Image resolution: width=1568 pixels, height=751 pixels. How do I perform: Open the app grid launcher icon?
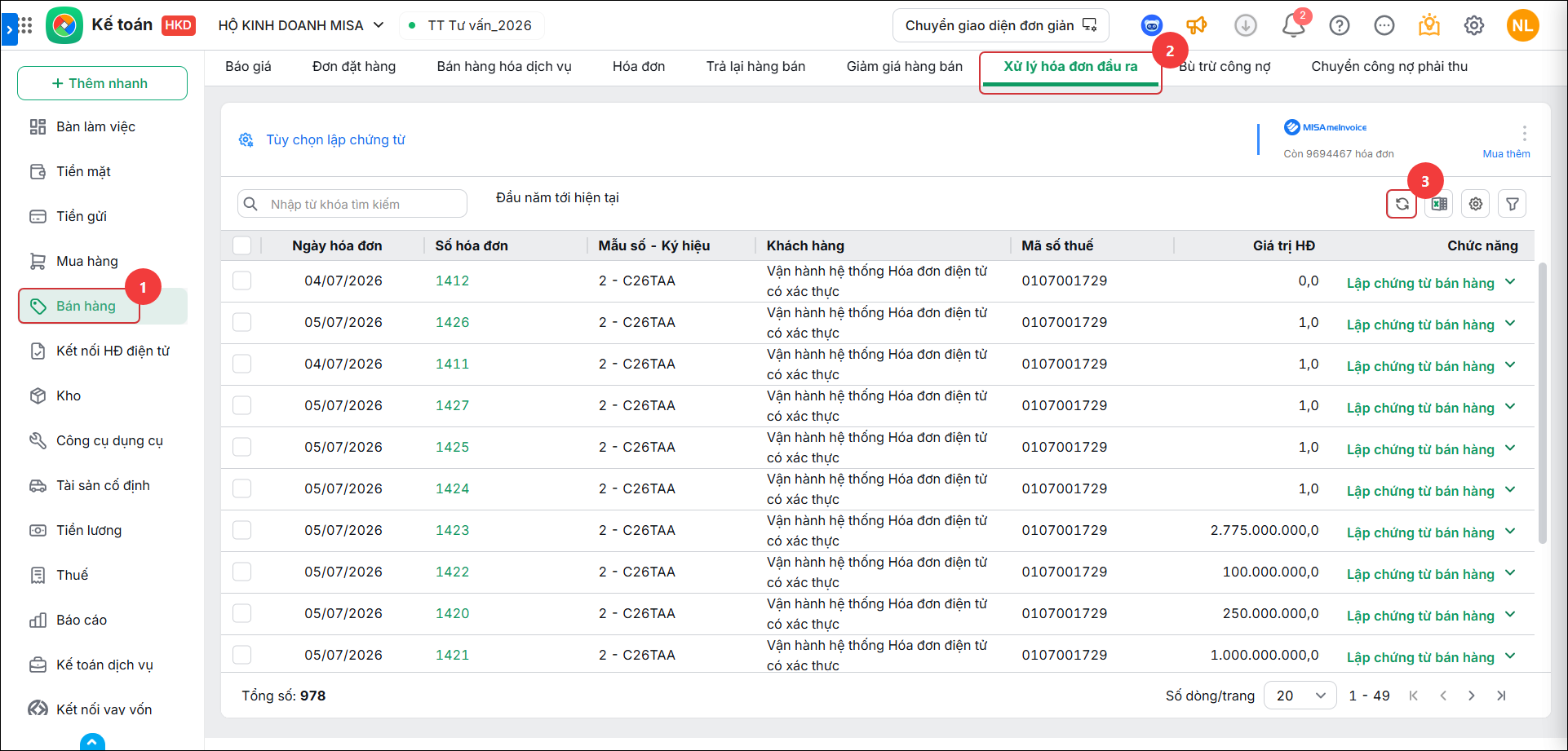(25, 25)
